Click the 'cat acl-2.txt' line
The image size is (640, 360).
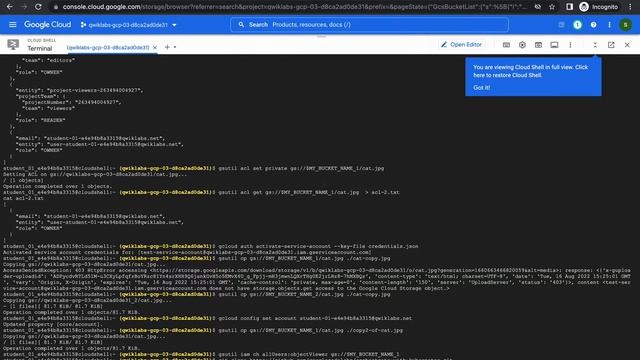tap(23, 198)
